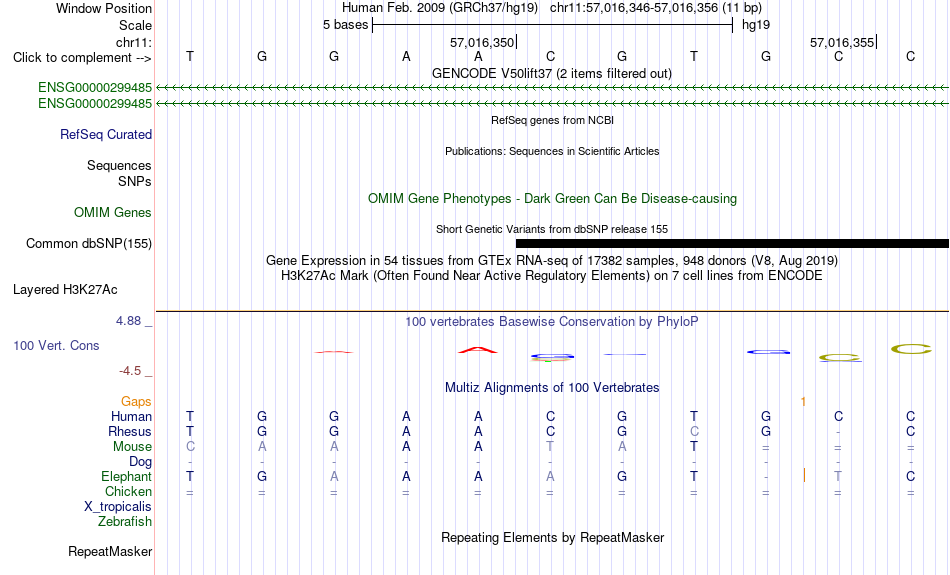Screen dimensions: 950x575
Task: Click the Scale label
Action: pos(136,25)
